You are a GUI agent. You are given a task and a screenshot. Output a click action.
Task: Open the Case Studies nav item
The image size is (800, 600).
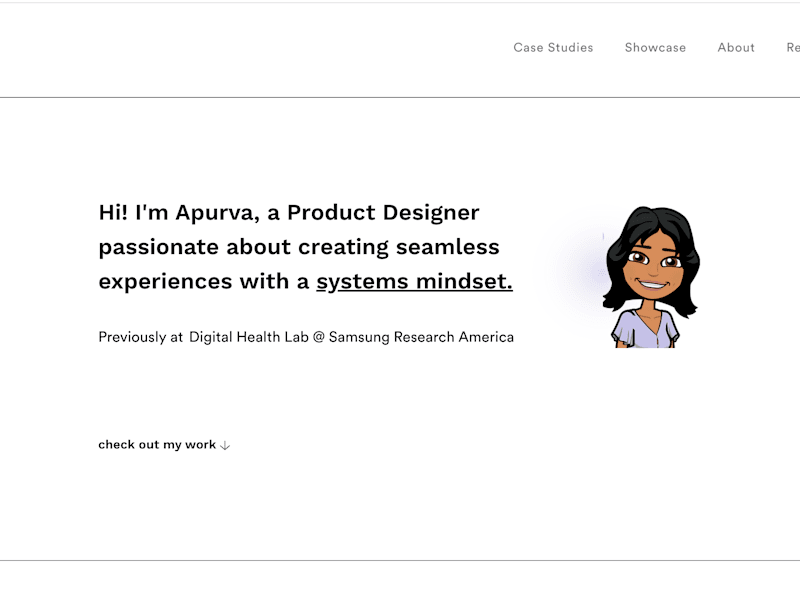tap(553, 47)
